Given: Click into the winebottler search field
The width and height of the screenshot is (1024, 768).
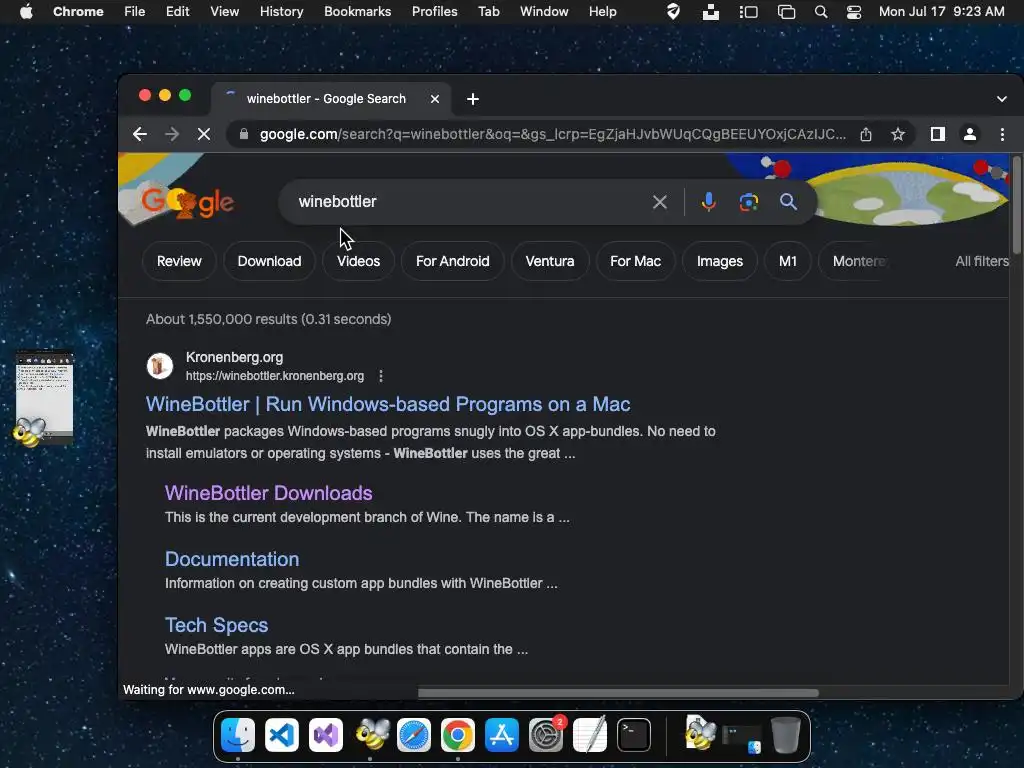Looking at the screenshot, I should click(470, 202).
